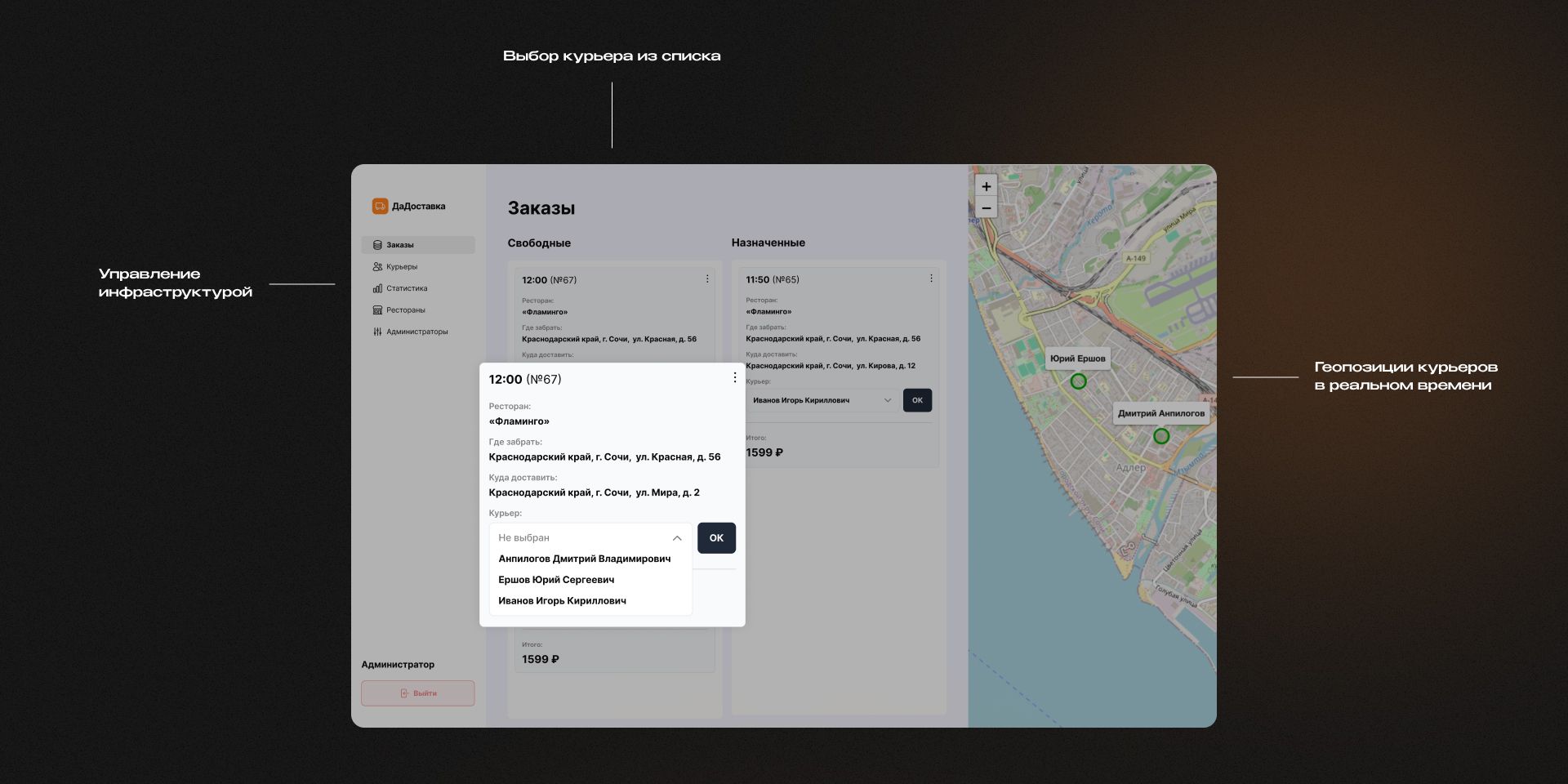
Task: Click restaurant name «Фламинго» in the popup
Action: [519, 421]
